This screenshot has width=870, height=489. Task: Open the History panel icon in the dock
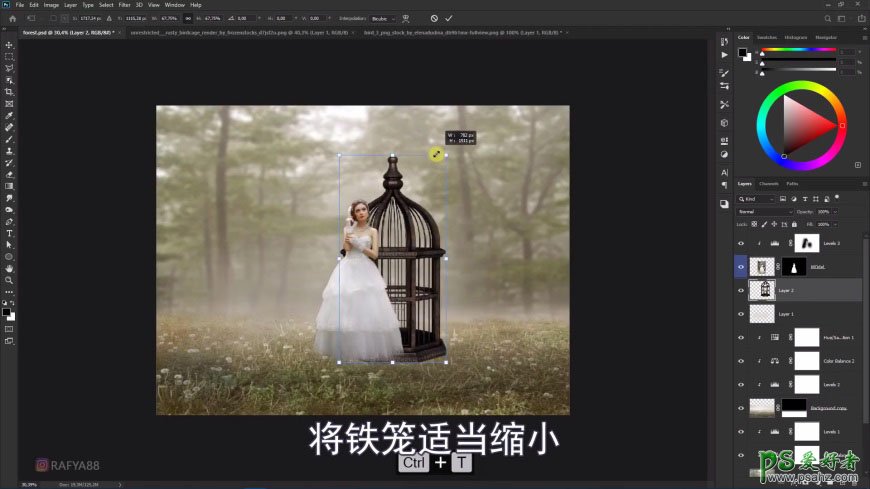pyautogui.click(x=724, y=42)
